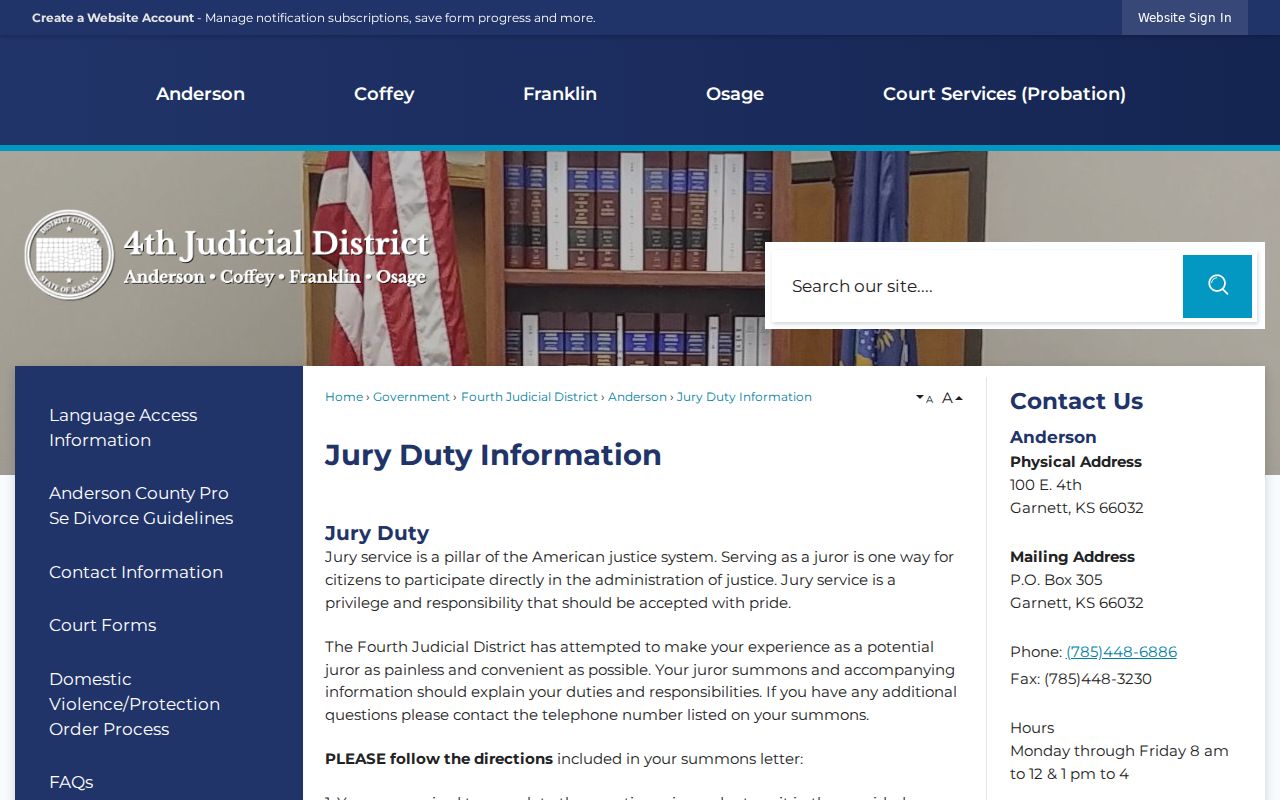Click the Anderson heading under Contact Us
Image resolution: width=1280 pixels, height=800 pixels.
1053,437
